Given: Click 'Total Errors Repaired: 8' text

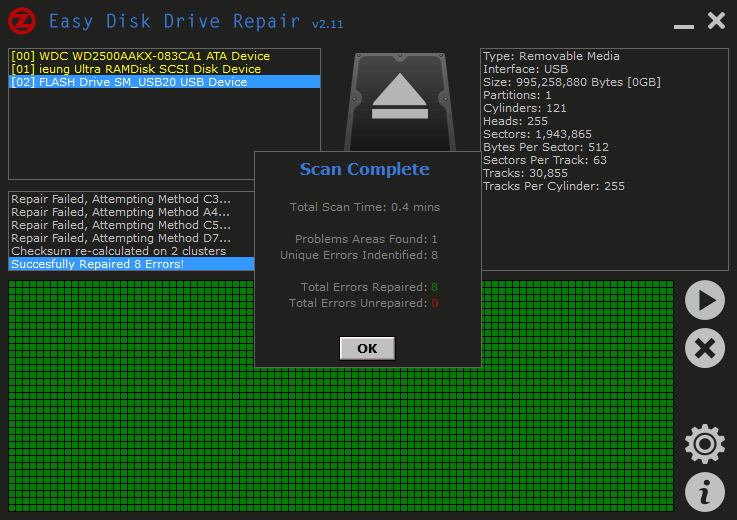Looking at the screenshot, I should click(x=369, y=287).
